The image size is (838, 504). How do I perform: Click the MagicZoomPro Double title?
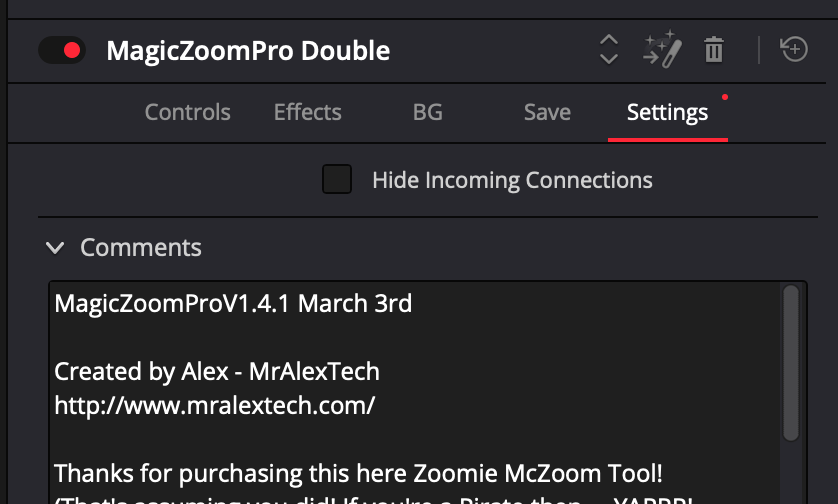tap(248, 50)
